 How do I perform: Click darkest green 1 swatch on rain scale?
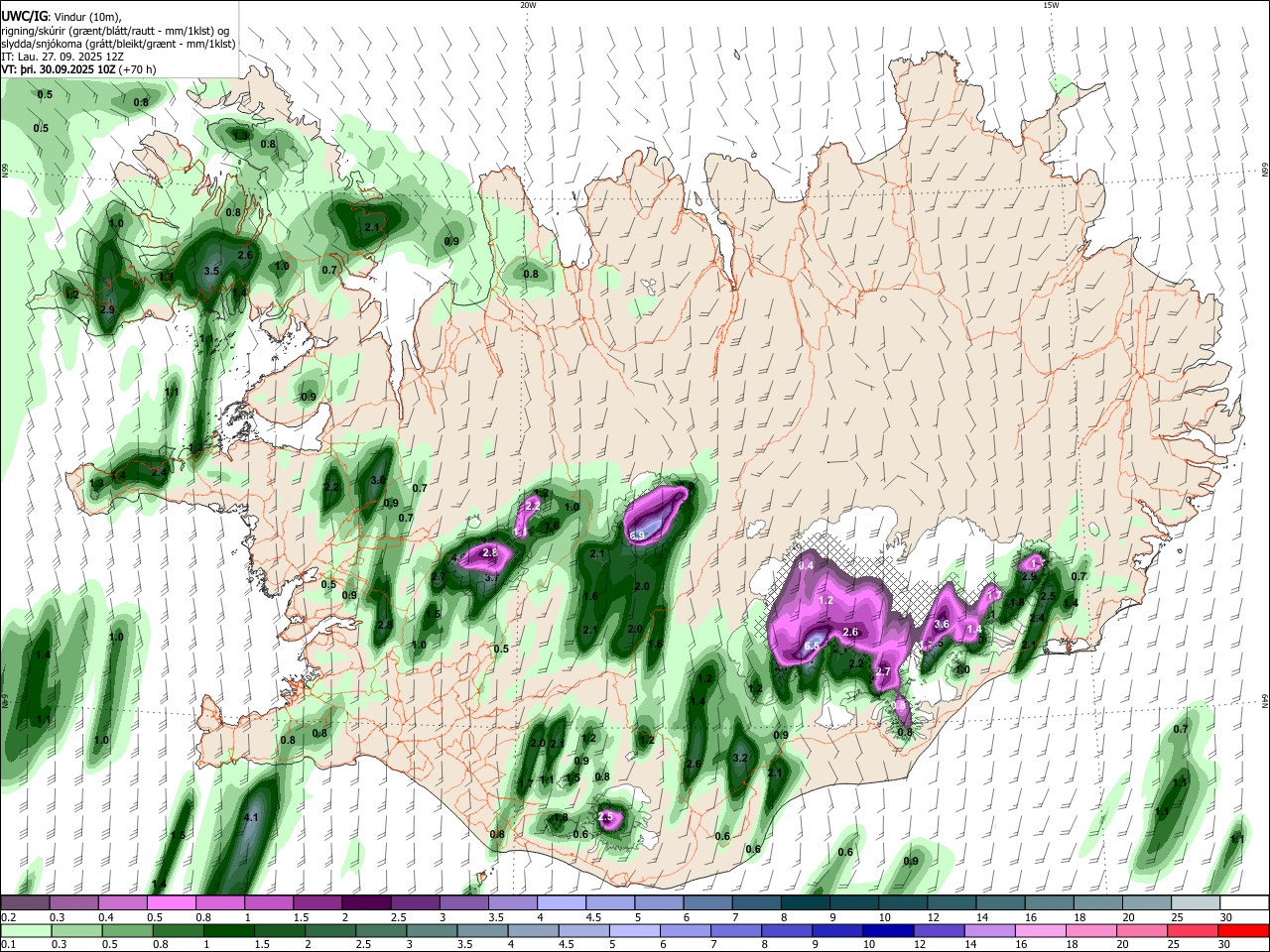[x=228, y=931]
